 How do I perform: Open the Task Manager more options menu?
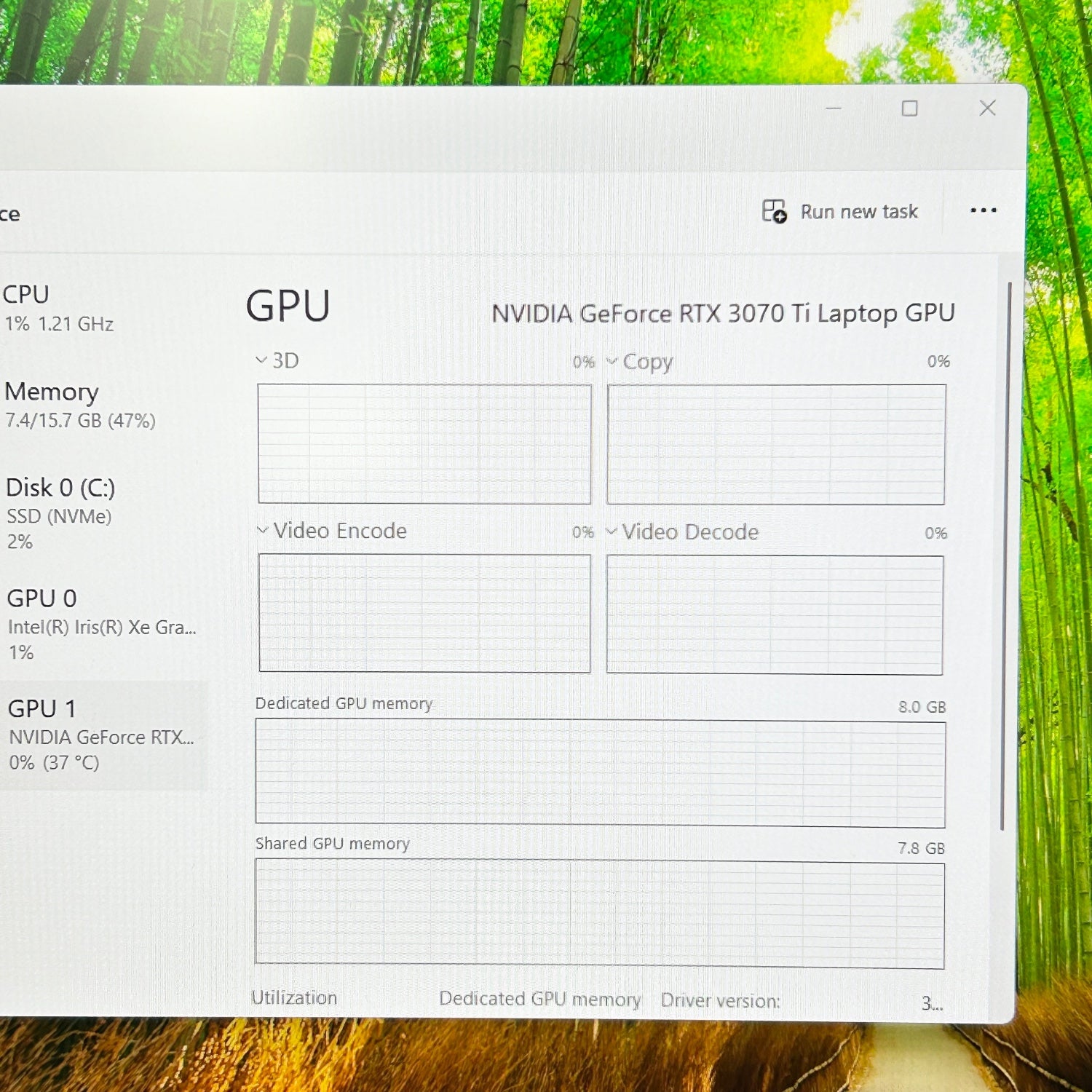coord(984,211)
